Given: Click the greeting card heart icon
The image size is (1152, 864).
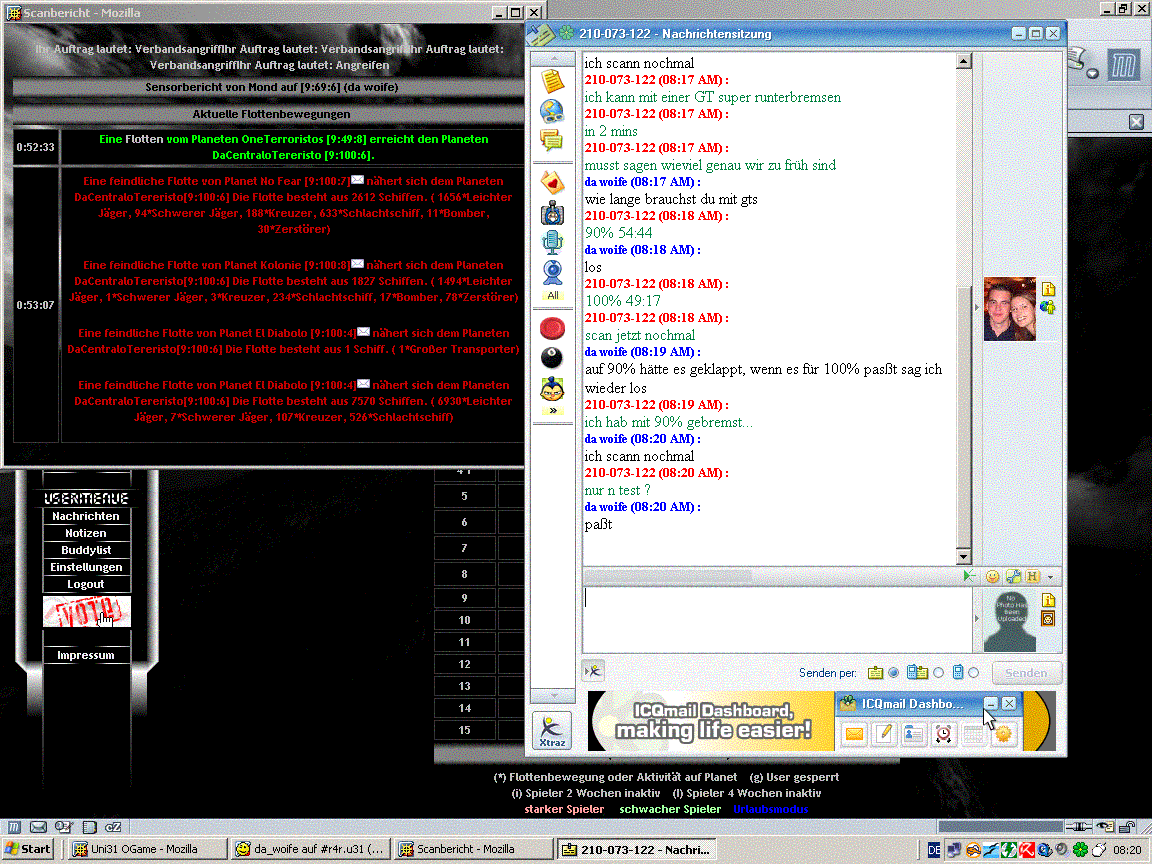Looking at the screenshot, I should [552, 181].
